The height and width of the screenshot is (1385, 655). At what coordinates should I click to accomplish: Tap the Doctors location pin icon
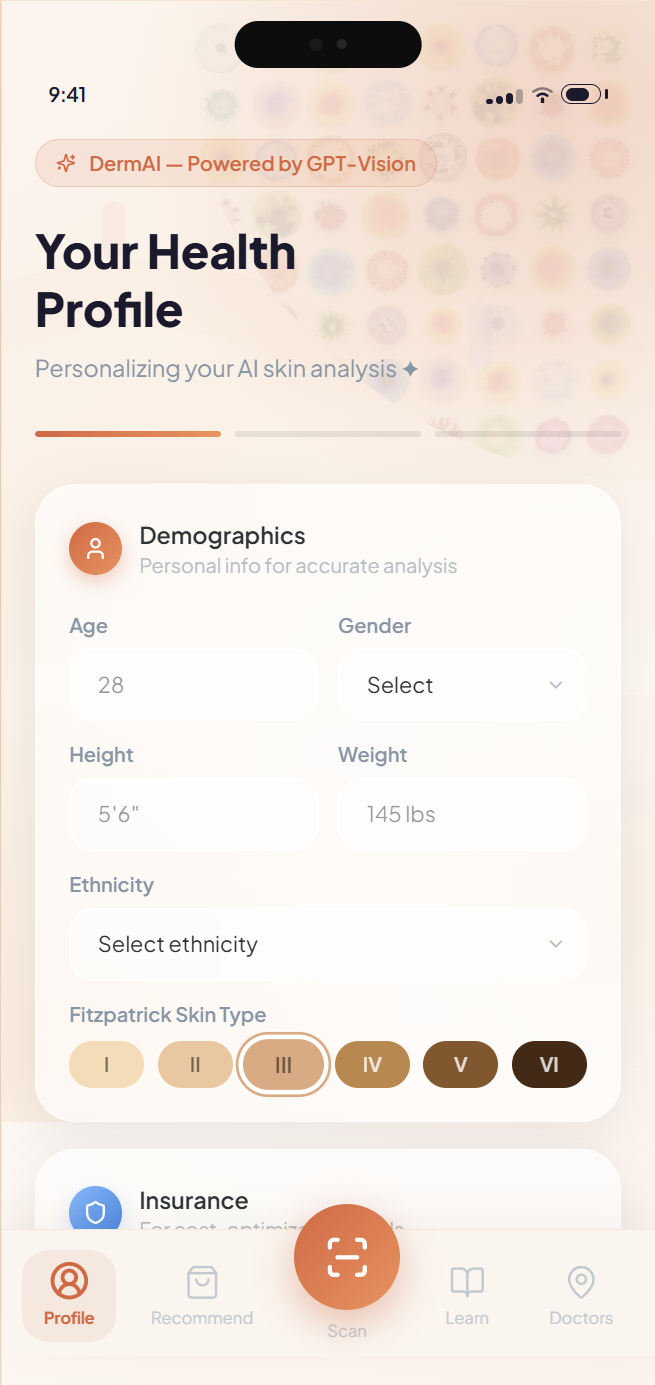coord(581,1282)
